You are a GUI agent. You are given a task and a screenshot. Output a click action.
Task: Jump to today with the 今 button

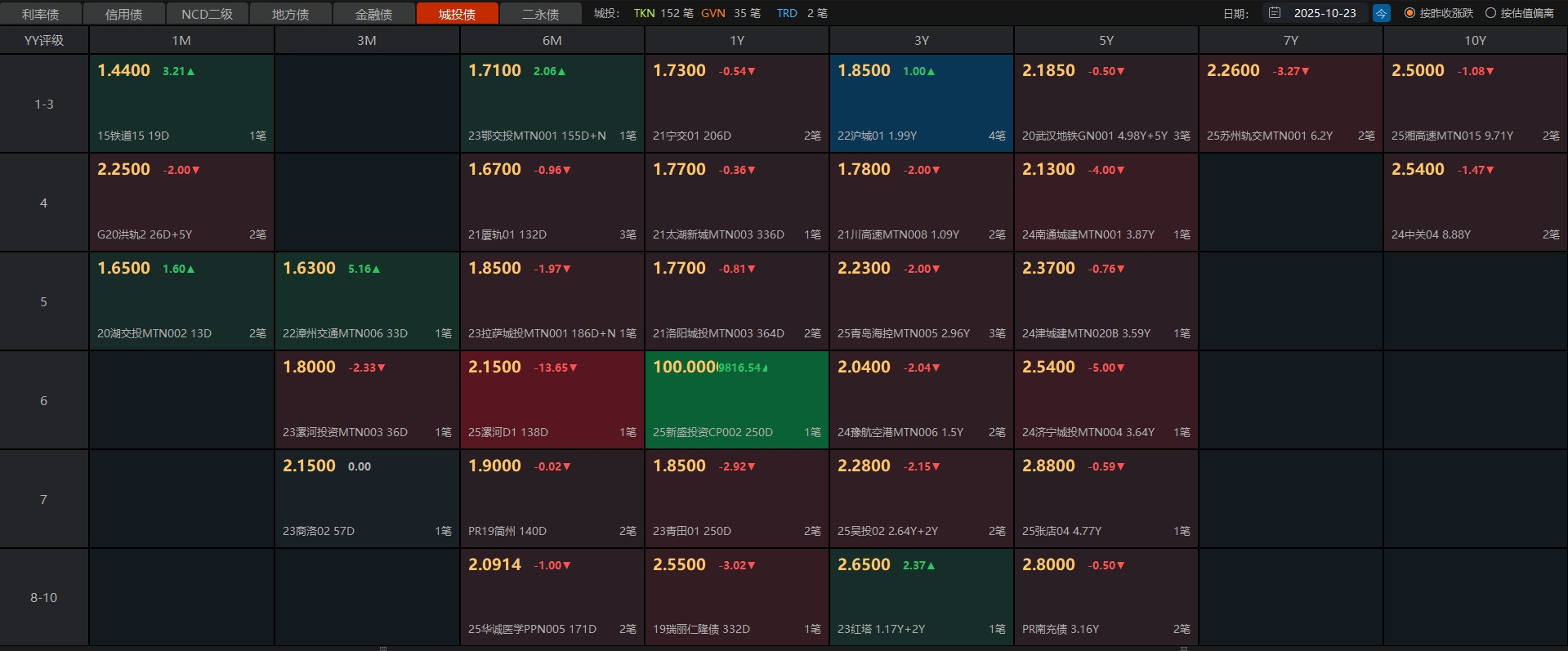pyautogui.click(x=1381, y=13)
